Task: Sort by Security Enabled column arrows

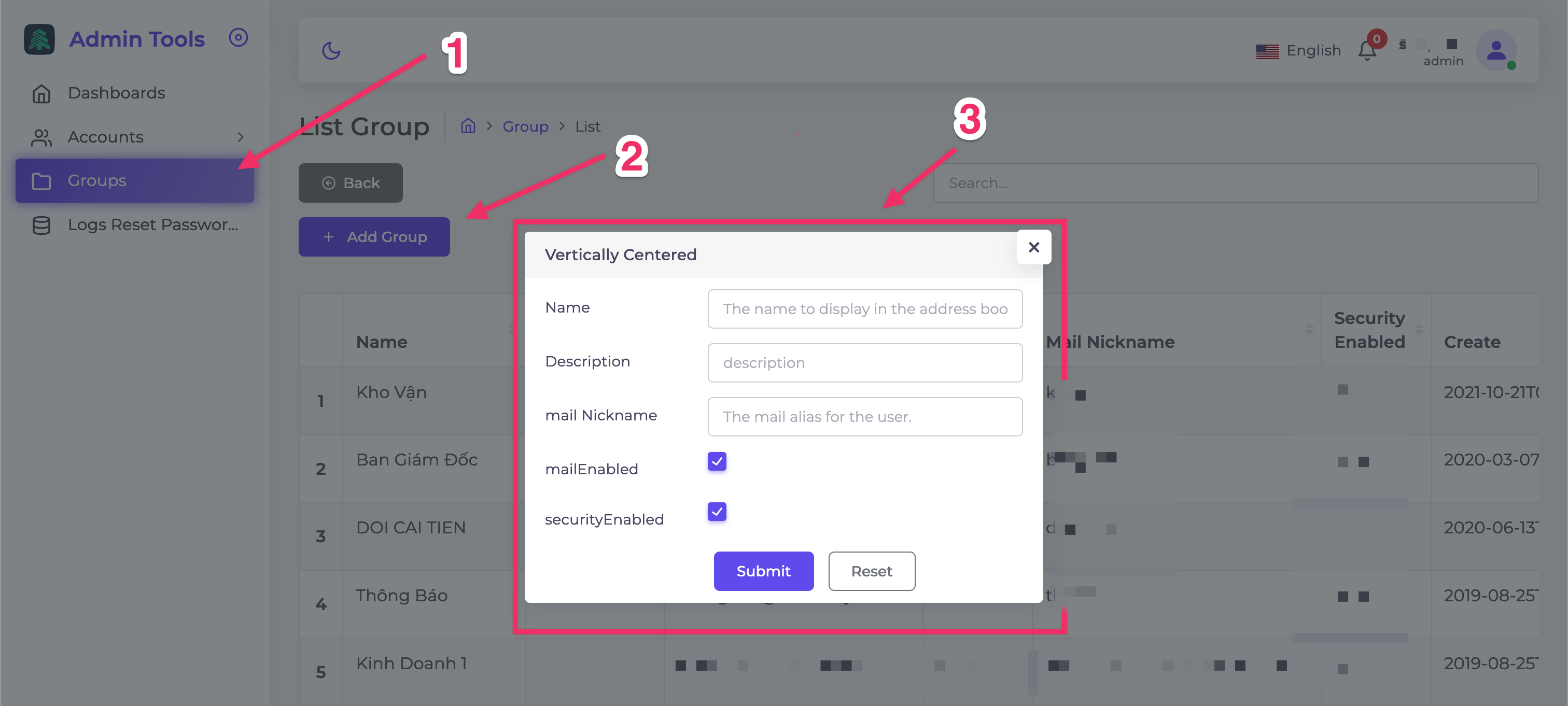Action: (x=1419, y=329)
